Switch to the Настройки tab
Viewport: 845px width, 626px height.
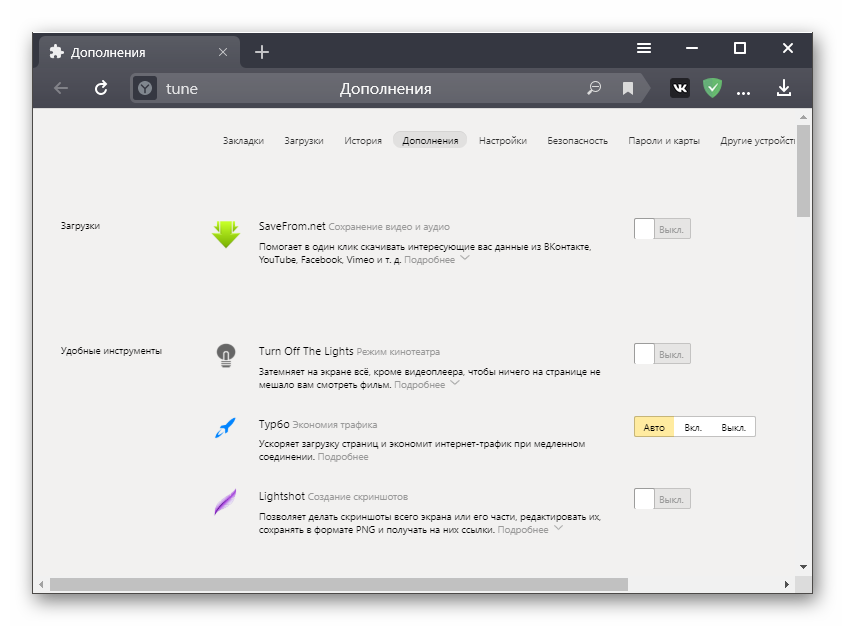502,141
